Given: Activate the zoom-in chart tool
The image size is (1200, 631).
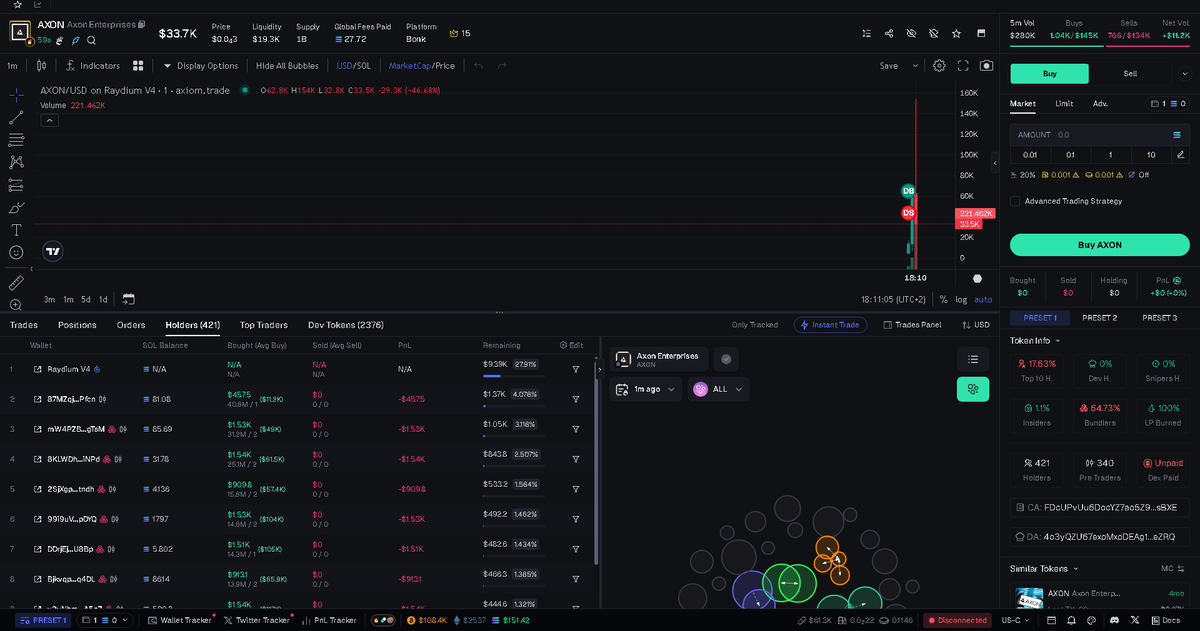Looking at the screenshot, I should point(16,304).
